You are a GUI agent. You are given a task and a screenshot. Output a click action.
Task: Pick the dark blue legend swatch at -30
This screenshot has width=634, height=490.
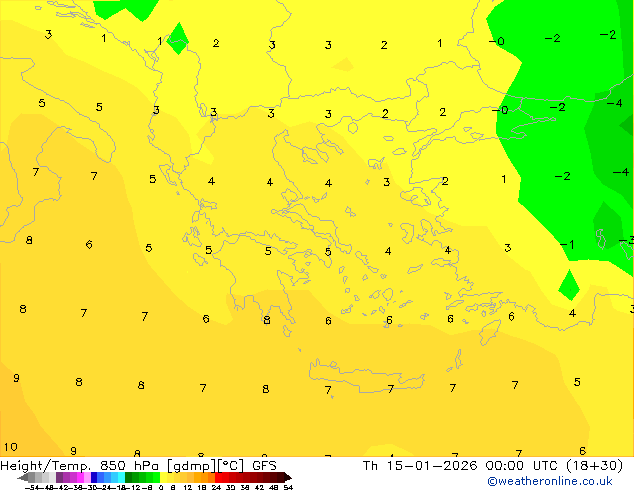tap(94, 478)
